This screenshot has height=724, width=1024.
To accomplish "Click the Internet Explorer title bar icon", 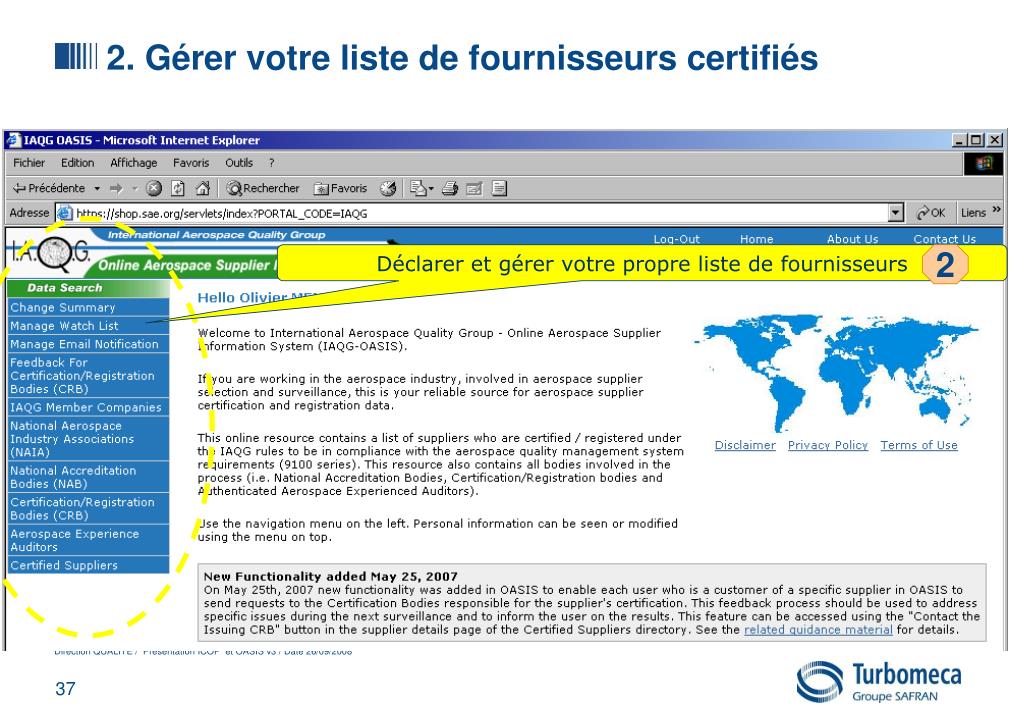I will click(13, 140).
